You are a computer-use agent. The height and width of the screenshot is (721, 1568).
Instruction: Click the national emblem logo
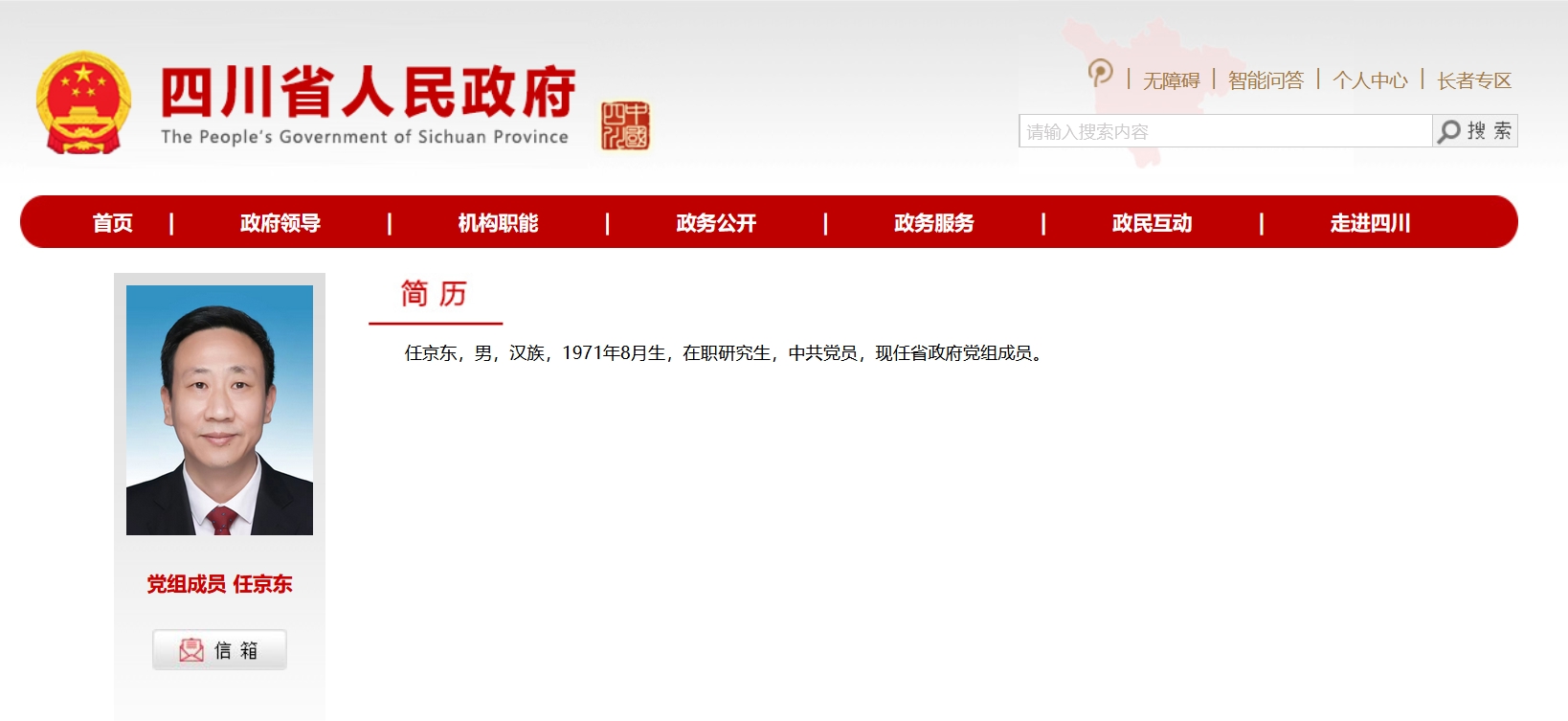pos(82,103)
